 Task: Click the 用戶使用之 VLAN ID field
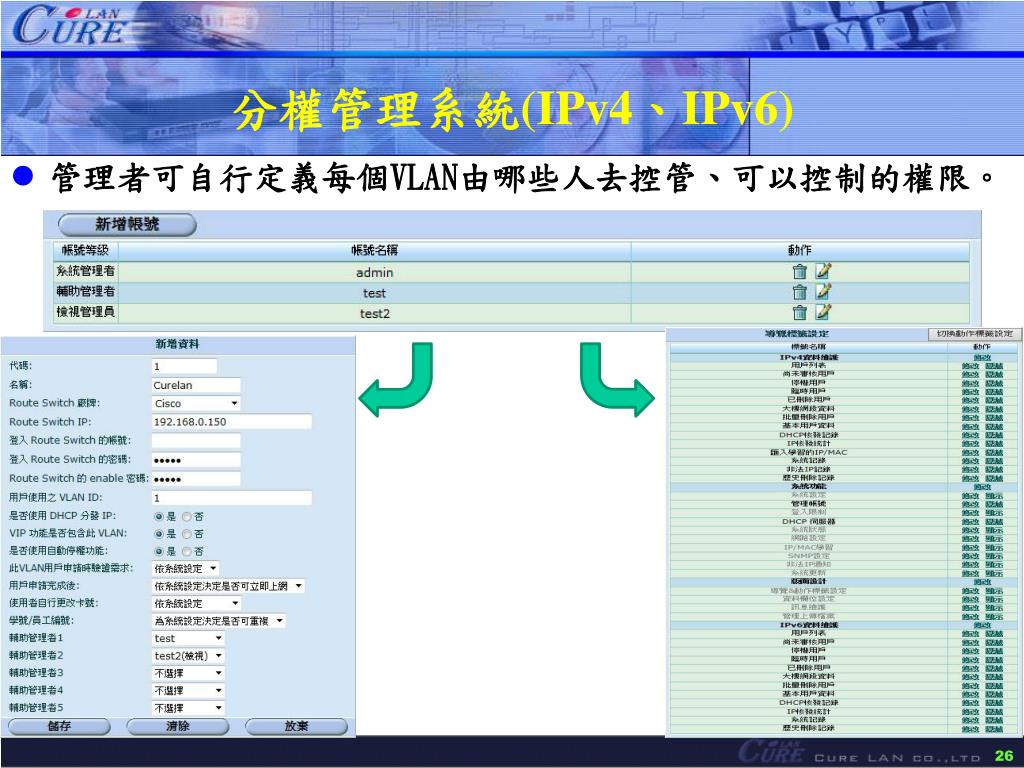232,498
